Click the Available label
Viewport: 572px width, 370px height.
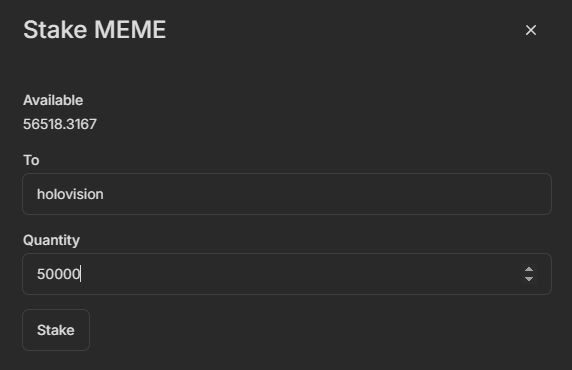tap(53, 100)
